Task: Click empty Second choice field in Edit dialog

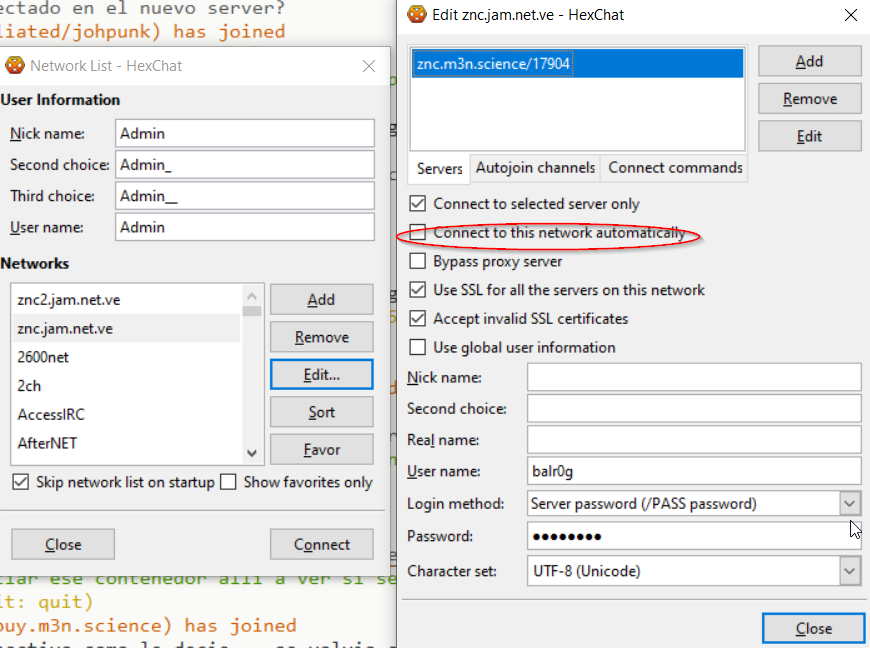Action: [694, 408]
